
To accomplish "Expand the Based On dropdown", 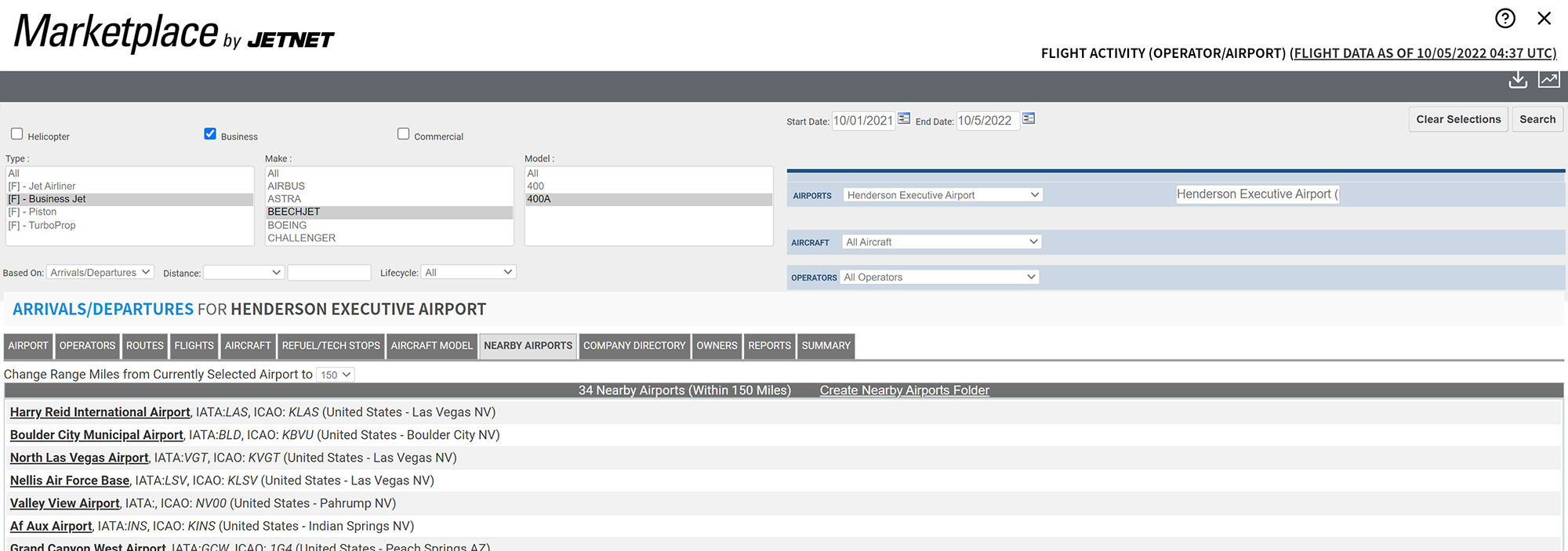I will point(100,272).
